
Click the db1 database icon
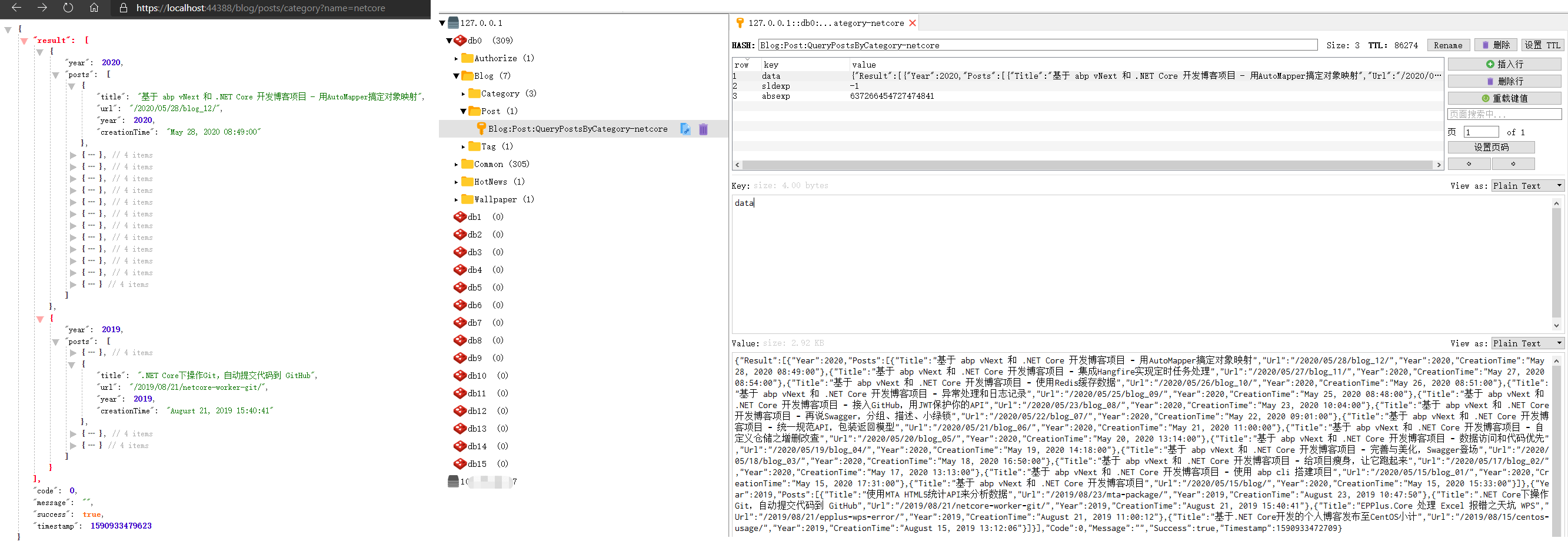click(460, 217)
